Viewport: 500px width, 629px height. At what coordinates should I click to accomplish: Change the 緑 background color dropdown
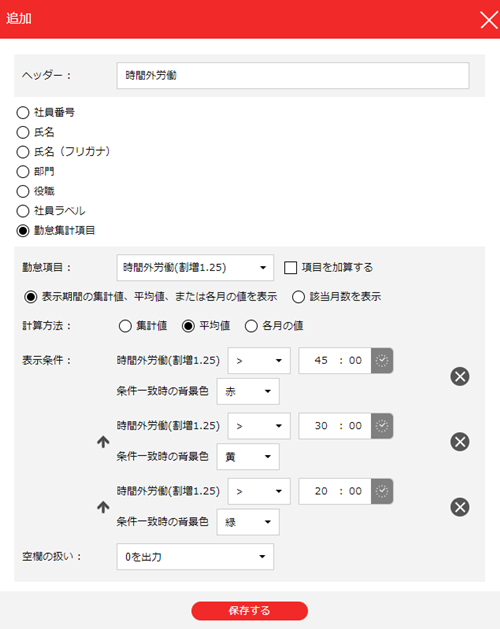click(x=248, y=522)
